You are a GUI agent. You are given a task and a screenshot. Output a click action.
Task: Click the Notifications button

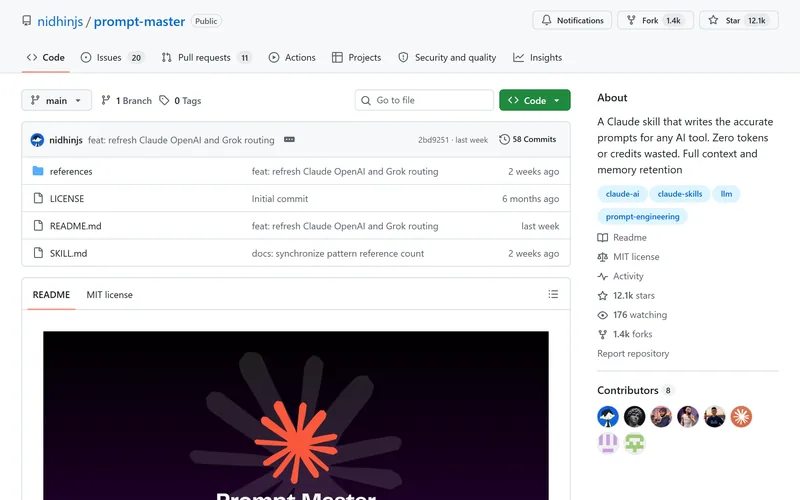pos(572,20)
